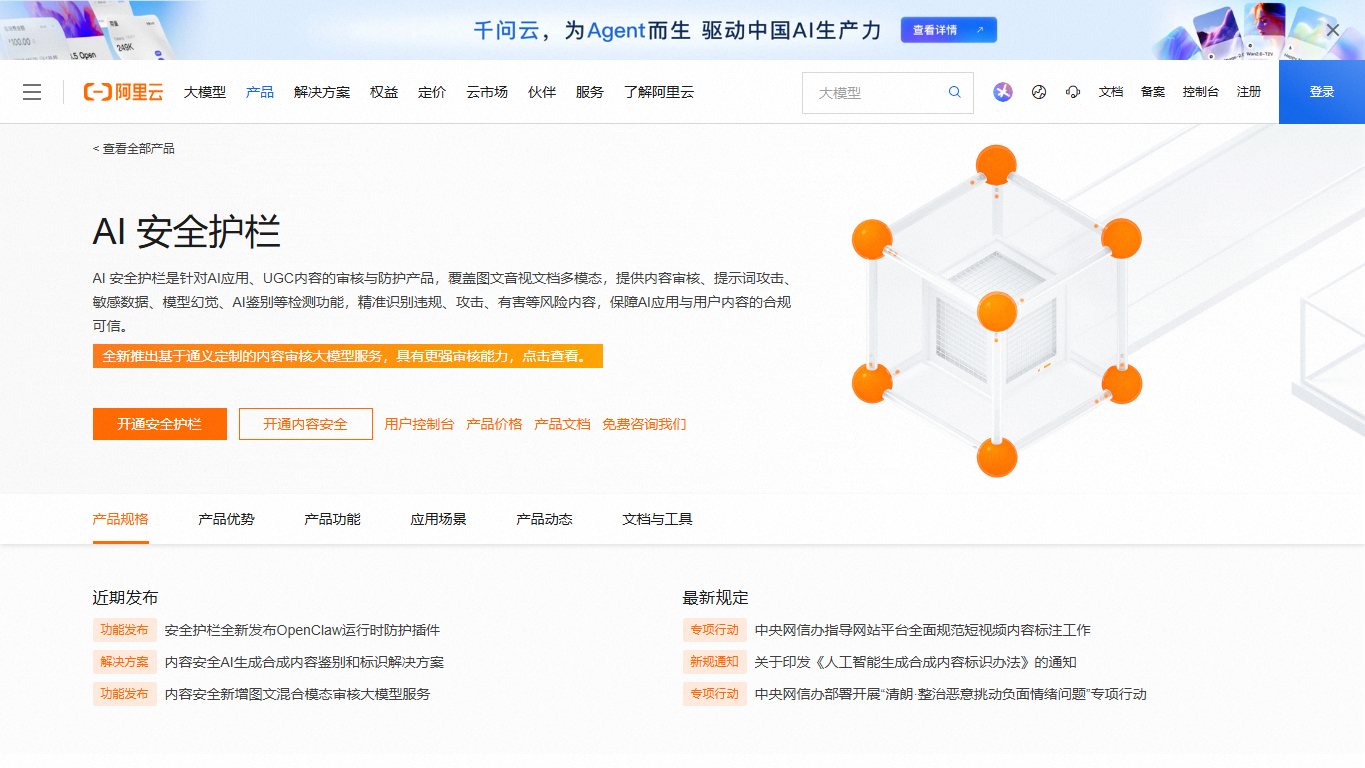This screenshot has height=768, width=1365.
Task: Open the 产品文档 link
Action: [x=562, y=424]
